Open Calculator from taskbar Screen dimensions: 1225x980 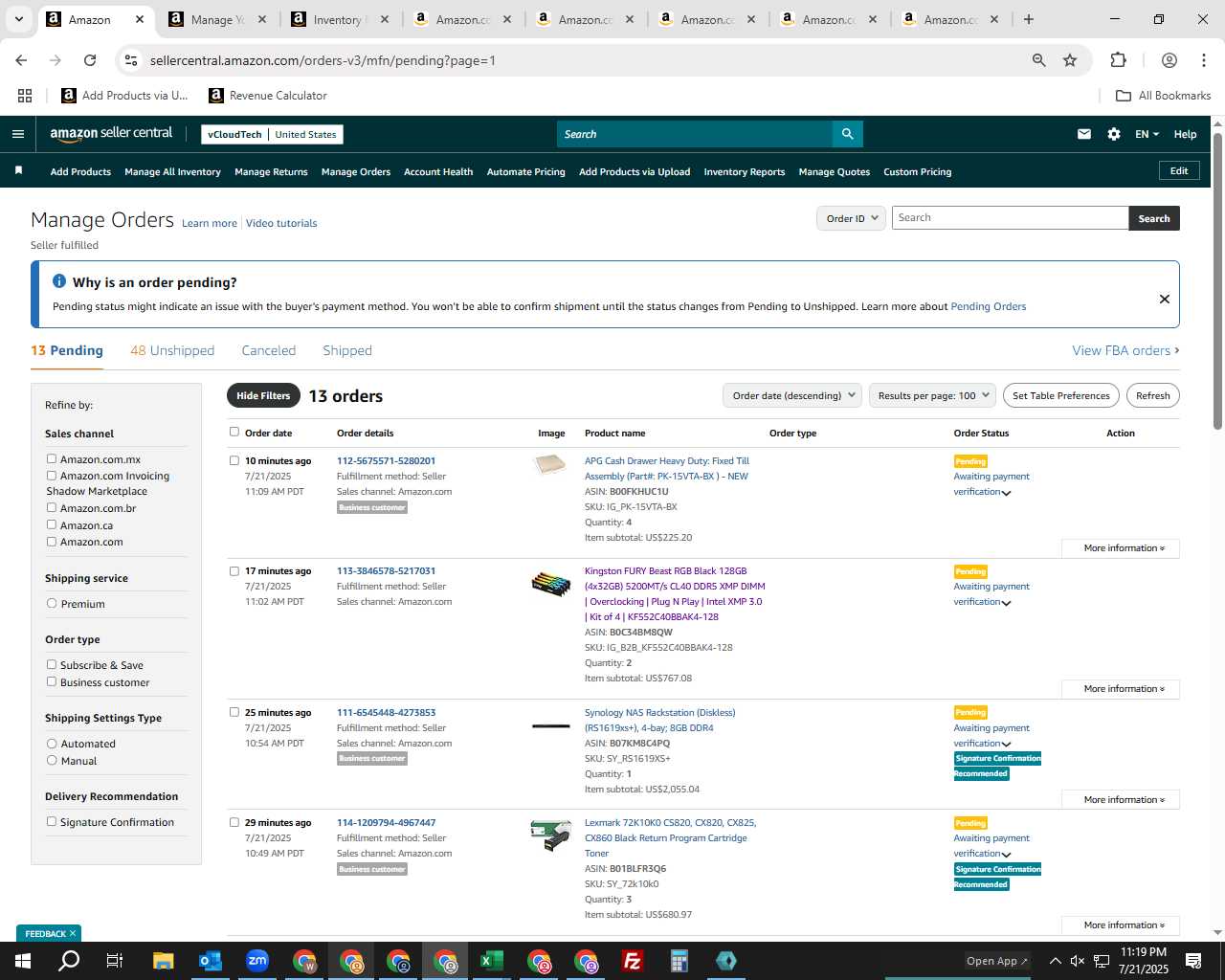pos(679,961)
